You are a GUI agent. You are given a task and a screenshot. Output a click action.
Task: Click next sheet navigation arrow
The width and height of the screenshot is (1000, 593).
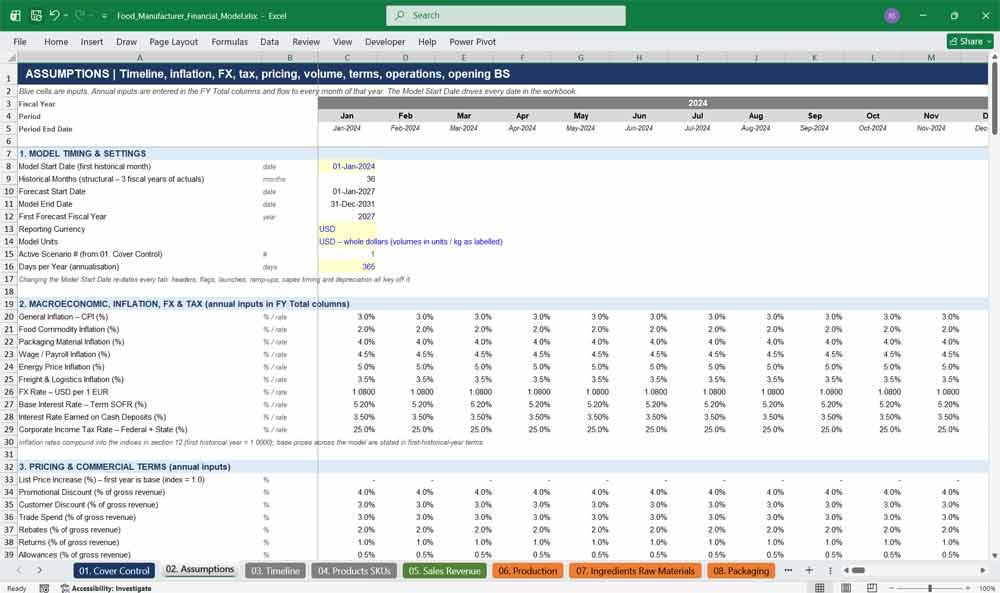coord(40,570)
